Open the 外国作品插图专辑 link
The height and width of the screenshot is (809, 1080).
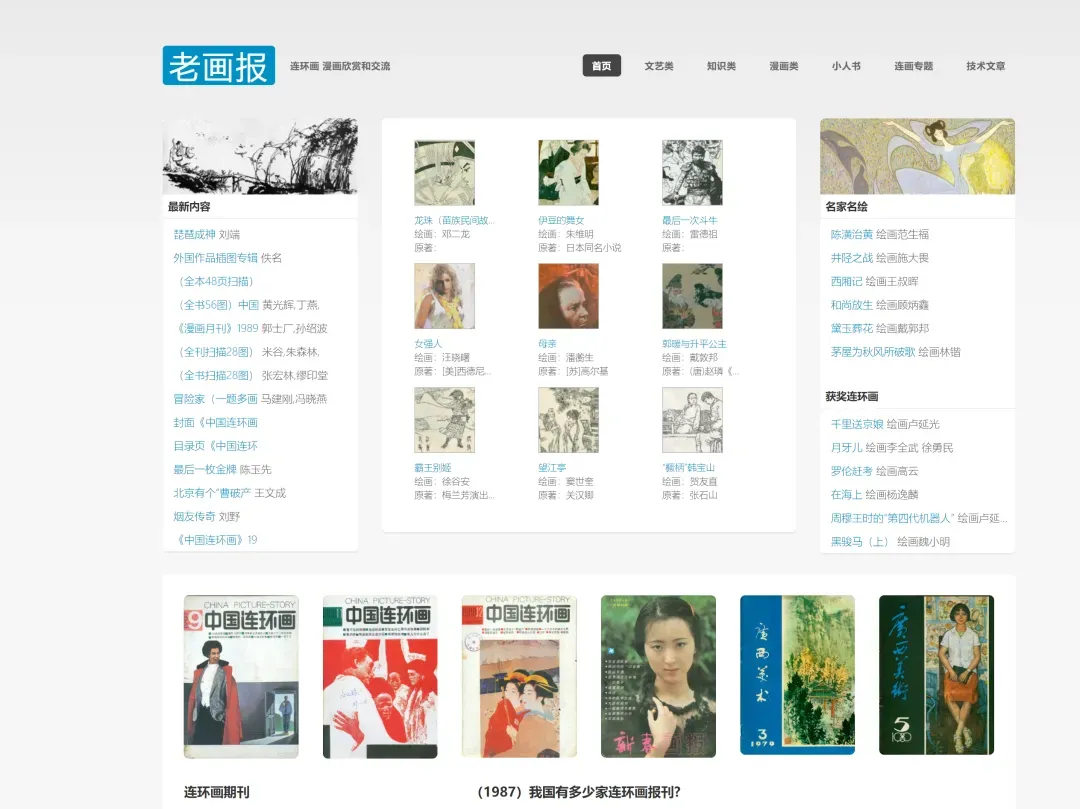(x=215, y=258)
